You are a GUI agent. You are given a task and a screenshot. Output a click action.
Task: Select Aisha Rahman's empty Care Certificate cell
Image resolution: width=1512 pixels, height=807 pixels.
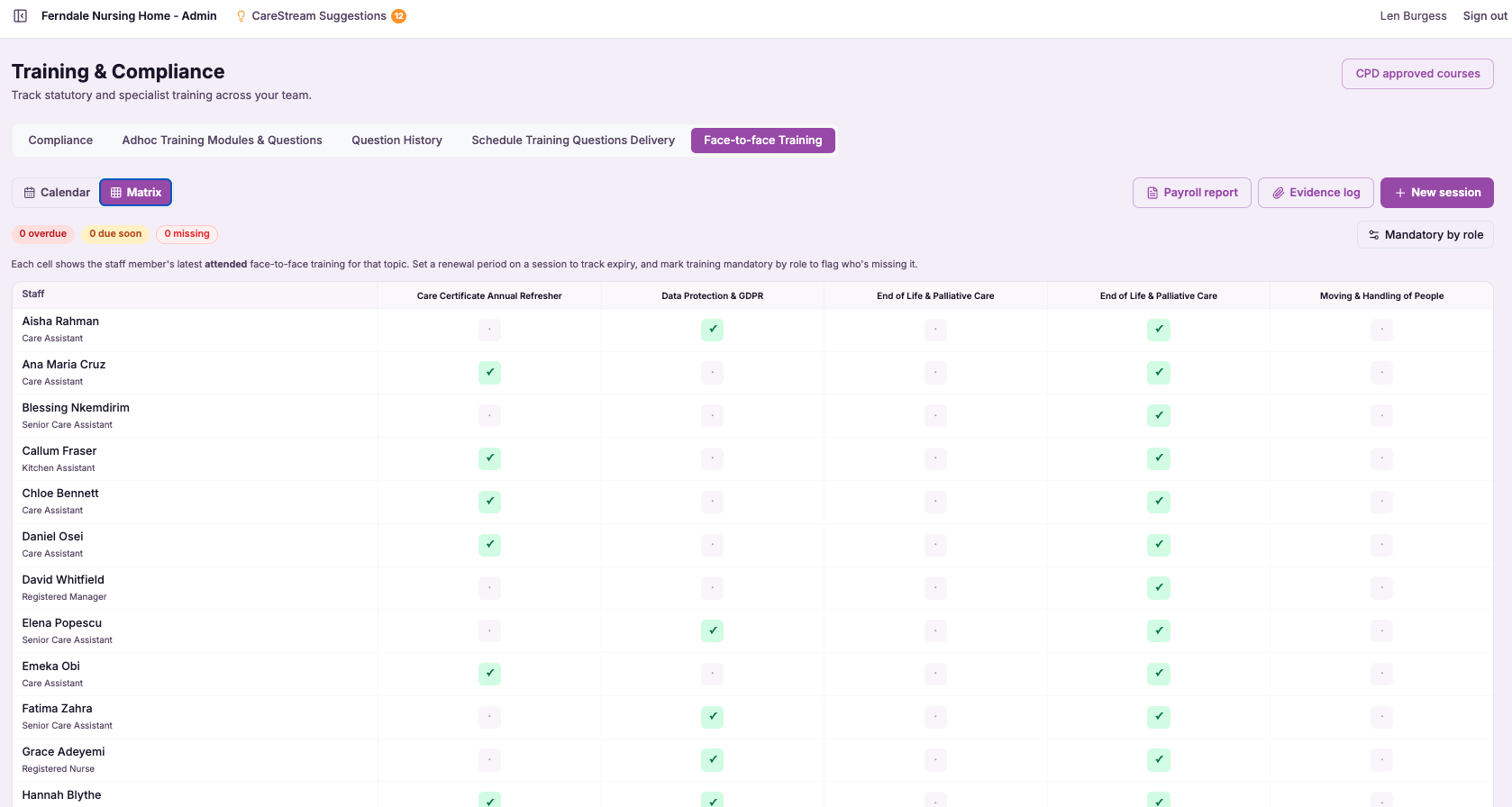[489, 330]
